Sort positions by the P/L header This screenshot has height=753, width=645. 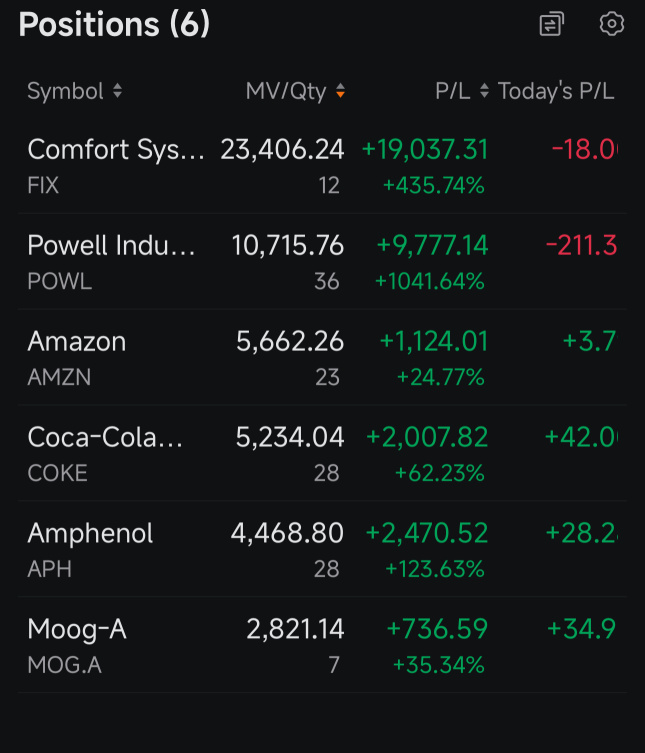coord(452,91)
